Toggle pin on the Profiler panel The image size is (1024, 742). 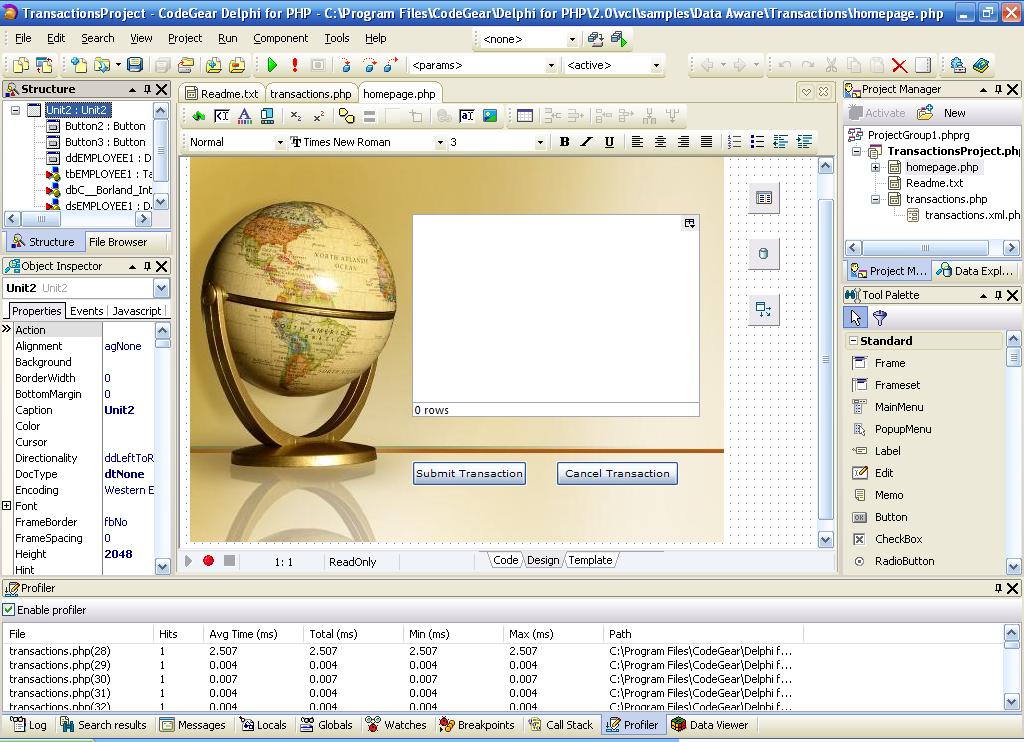click(x=999, y=588)
